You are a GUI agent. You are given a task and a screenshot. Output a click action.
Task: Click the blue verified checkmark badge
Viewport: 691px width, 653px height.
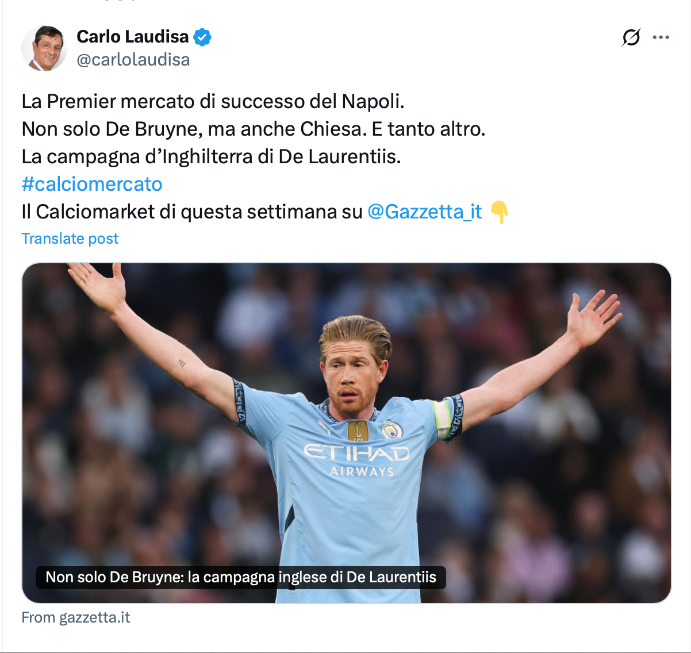202,37
